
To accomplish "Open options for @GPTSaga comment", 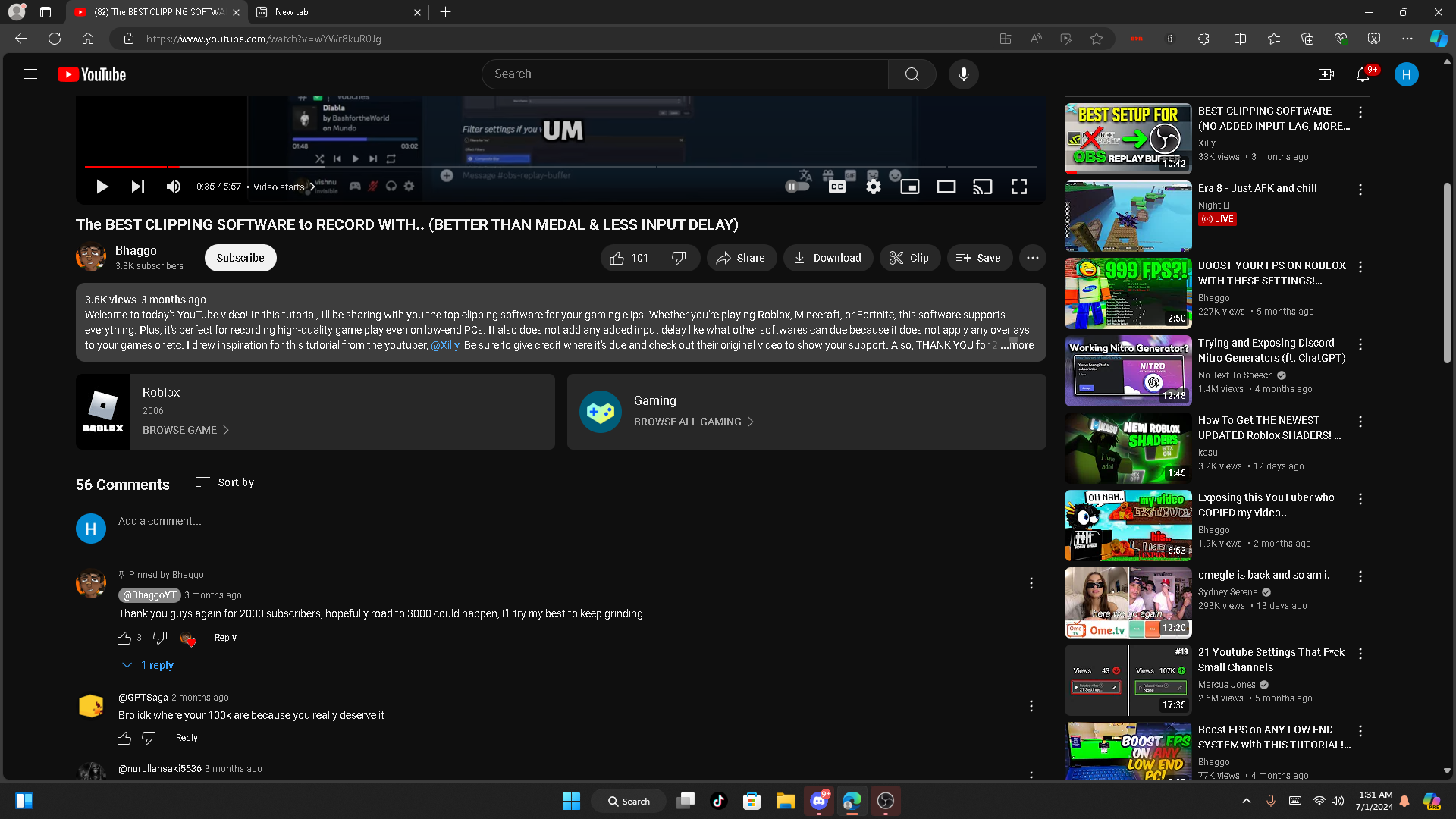I will point(1031,706).
